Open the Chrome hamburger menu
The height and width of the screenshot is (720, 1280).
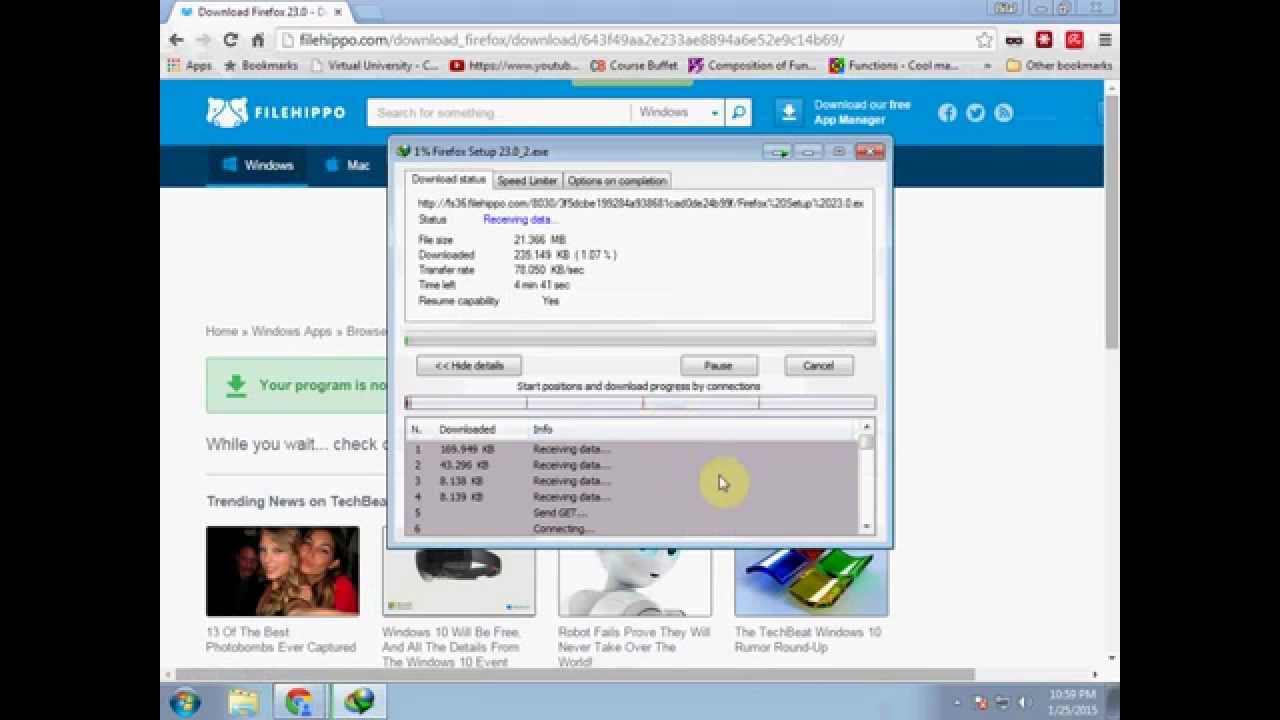click(x=1105, y=40)
